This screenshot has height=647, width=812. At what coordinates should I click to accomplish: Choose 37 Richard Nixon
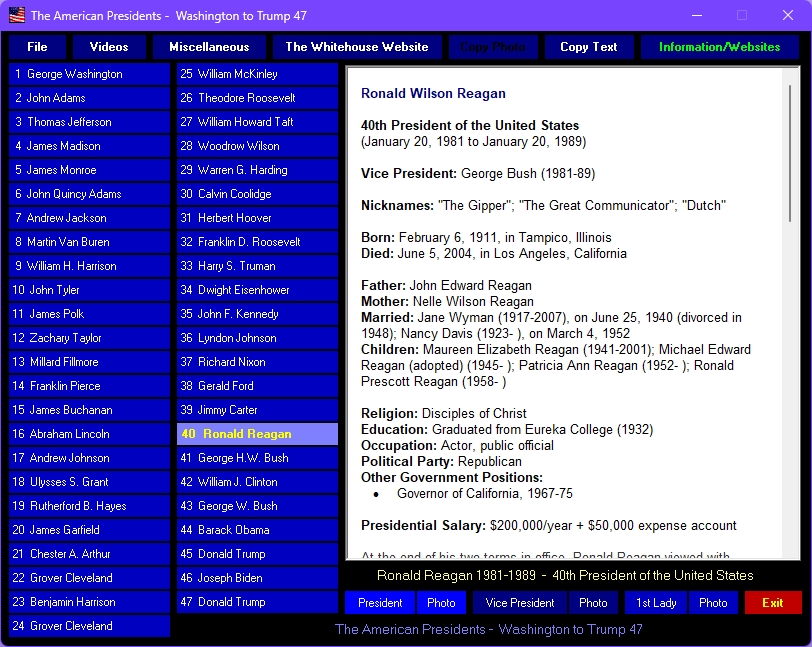pyautogui.click(x=257, y=362)
